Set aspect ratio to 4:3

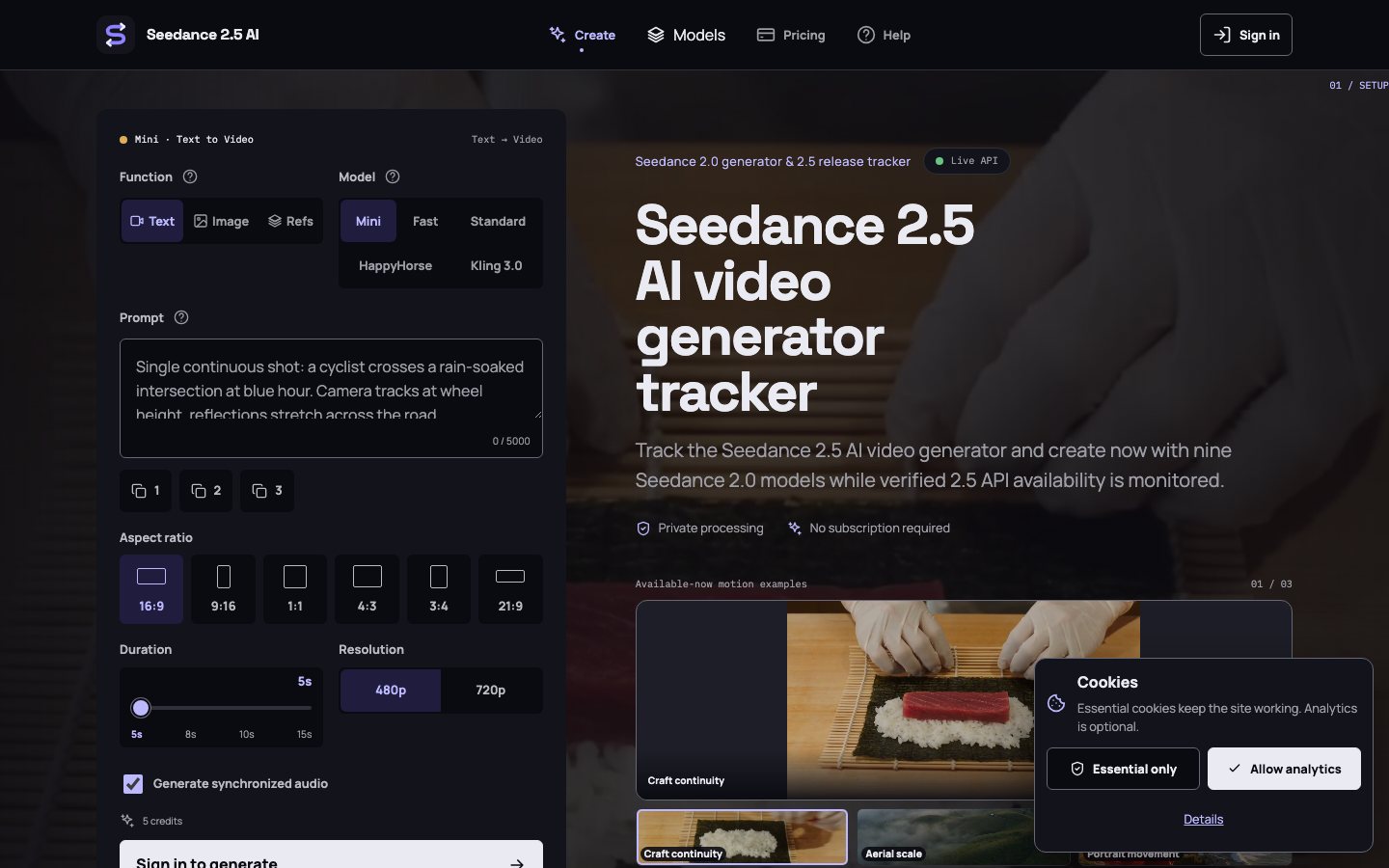(368, 589)
